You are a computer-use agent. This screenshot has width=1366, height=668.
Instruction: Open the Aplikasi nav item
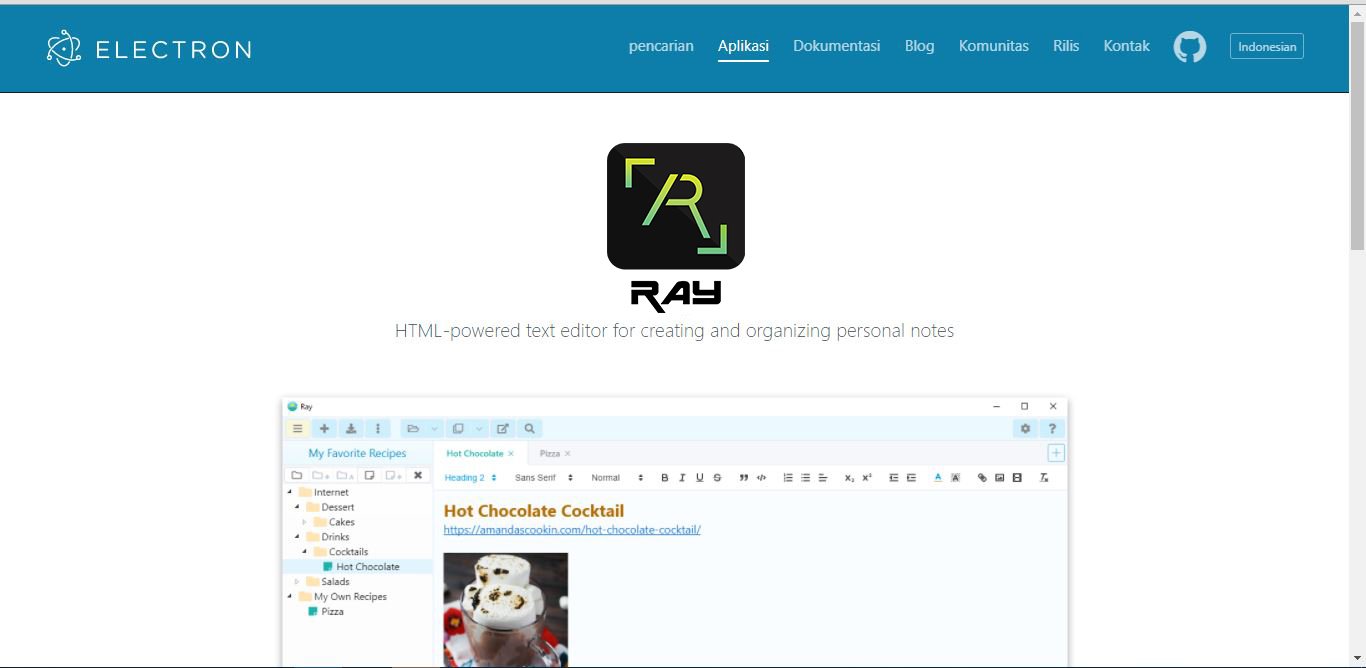[743, 46]
